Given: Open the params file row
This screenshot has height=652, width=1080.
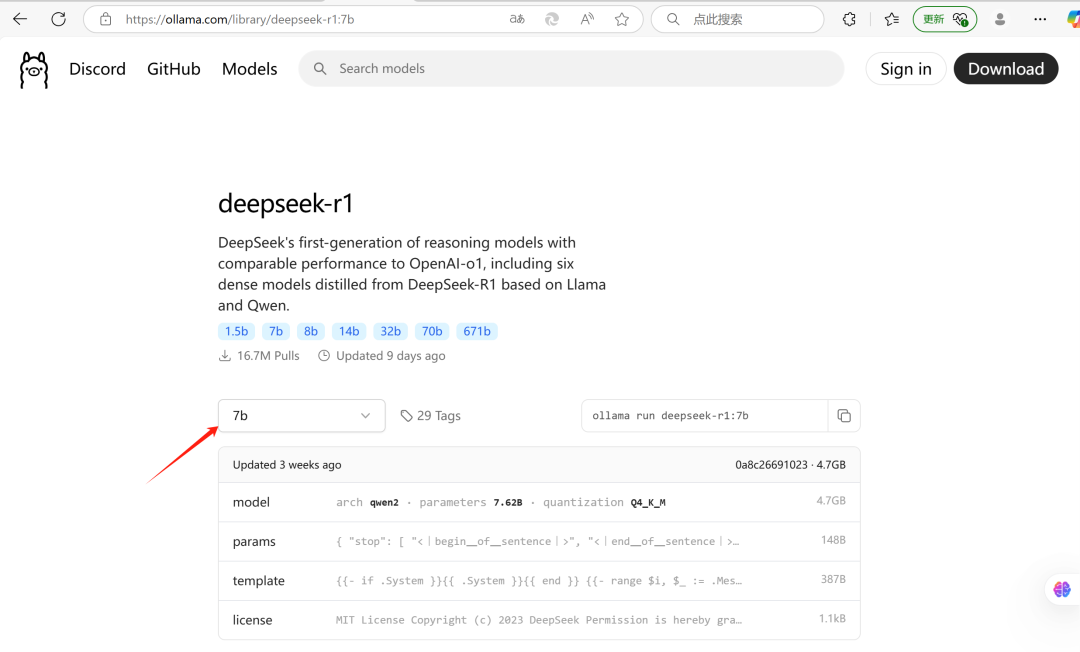Looking at the screenshot, I should click(x=539, y=541).
